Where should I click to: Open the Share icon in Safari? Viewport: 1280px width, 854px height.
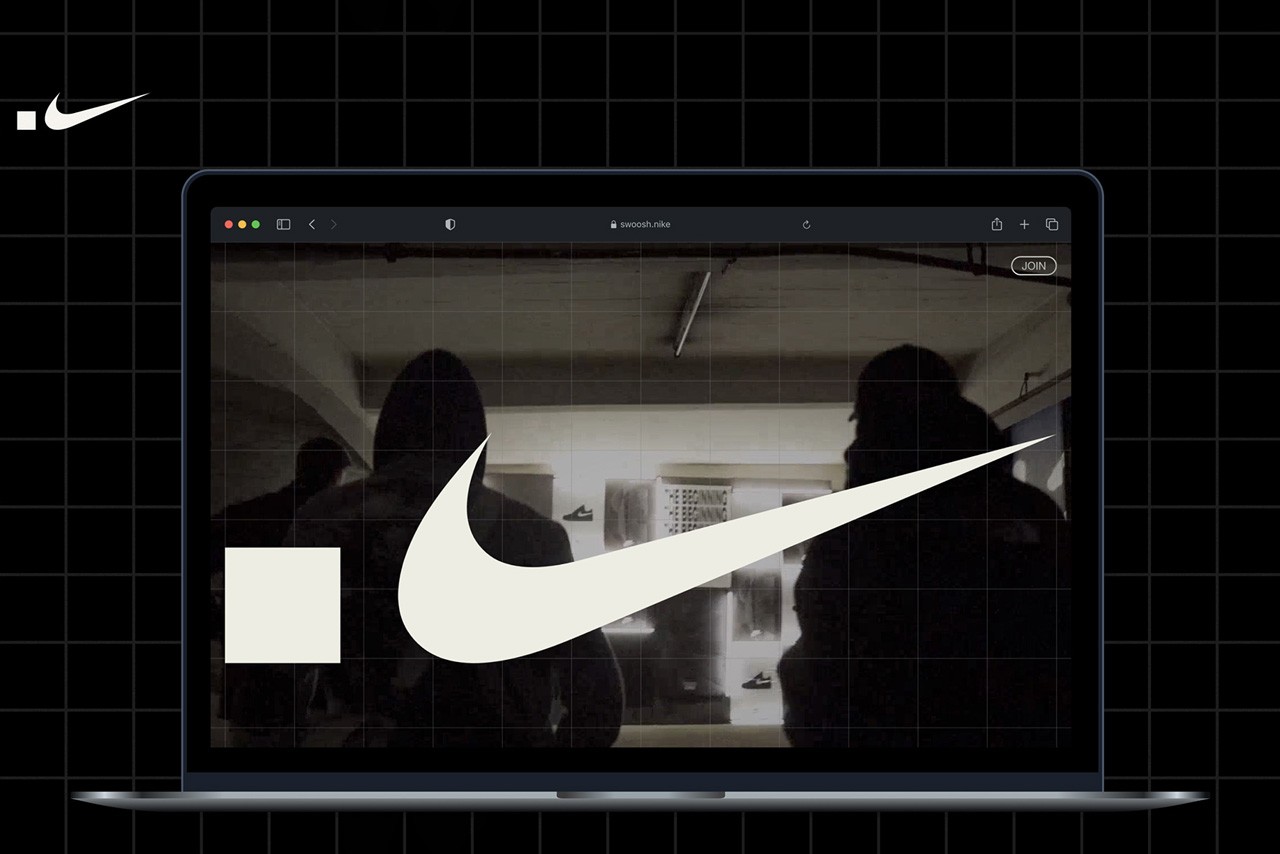pyautogui.click(x=996, y=225)
